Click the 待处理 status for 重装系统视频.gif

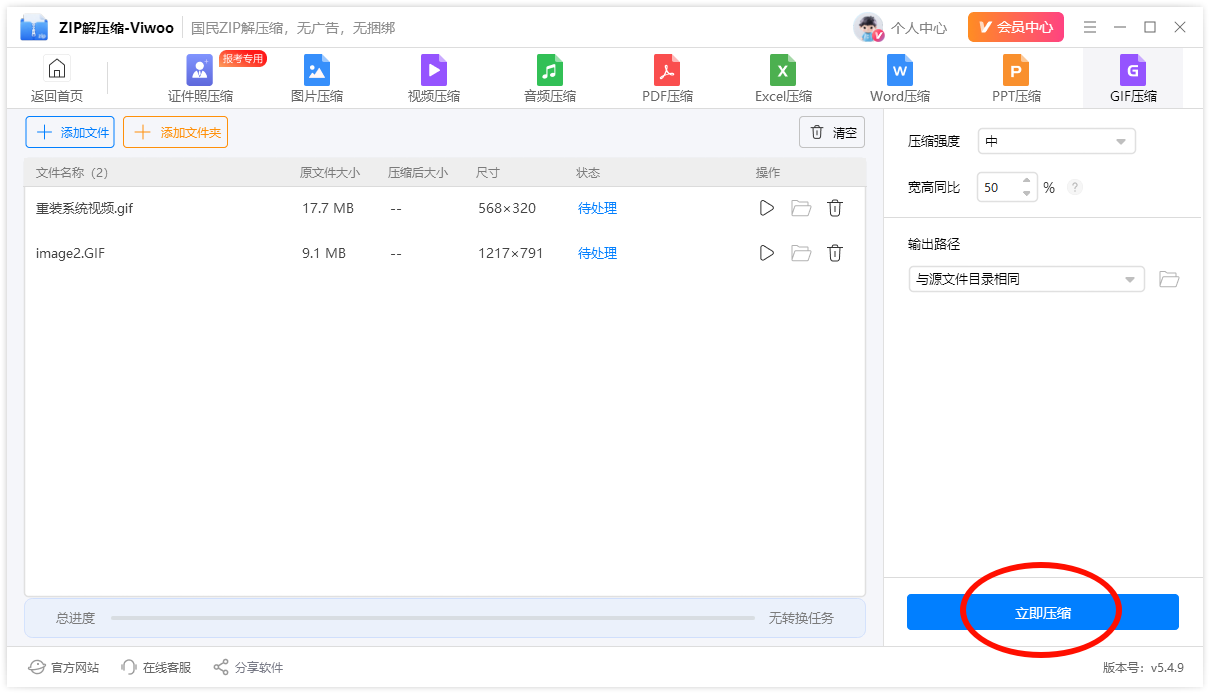[x=597, y=208]
